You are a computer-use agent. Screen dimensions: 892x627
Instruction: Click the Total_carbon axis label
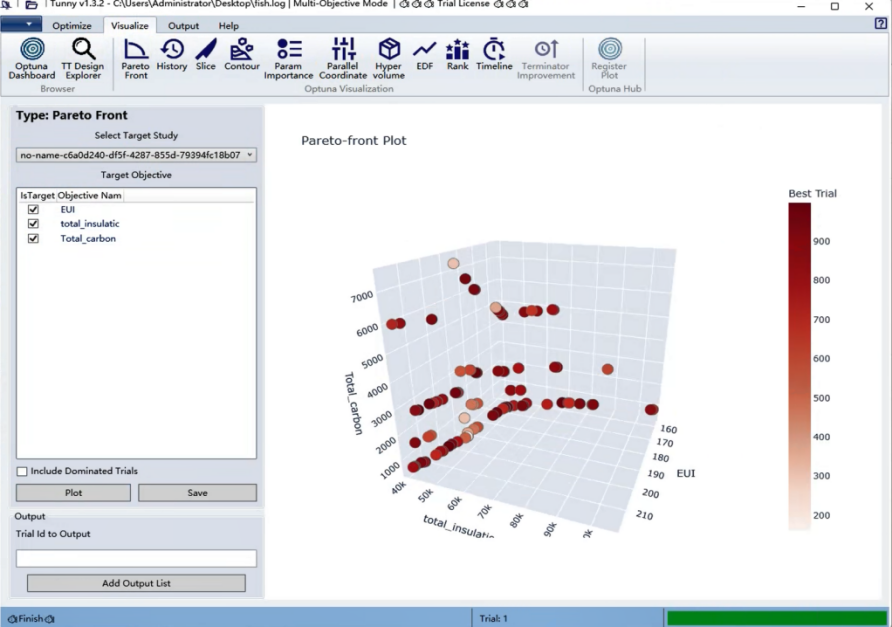[x=353, y=403]
